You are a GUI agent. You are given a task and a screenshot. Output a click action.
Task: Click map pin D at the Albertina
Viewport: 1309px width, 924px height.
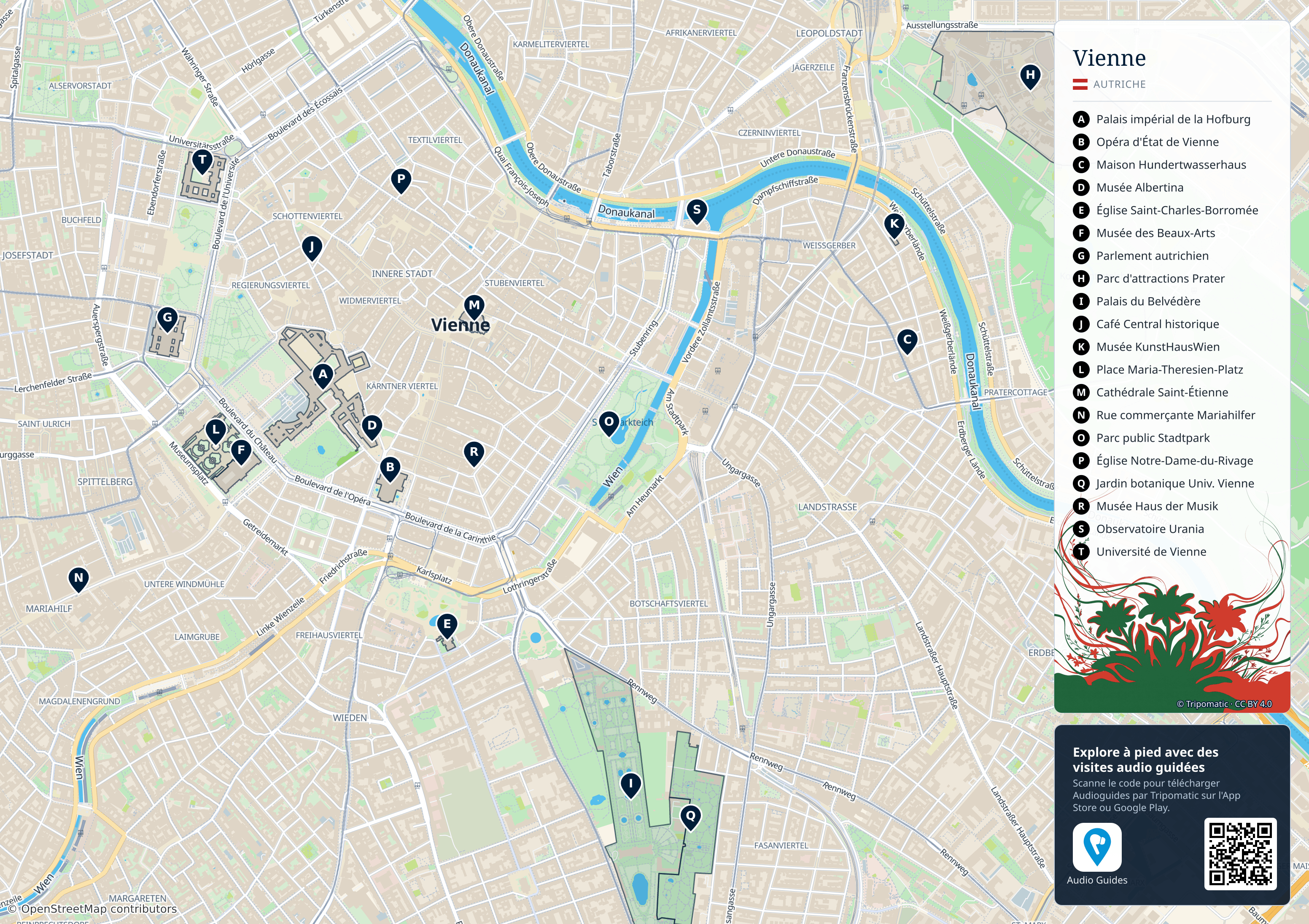point(372,426)
